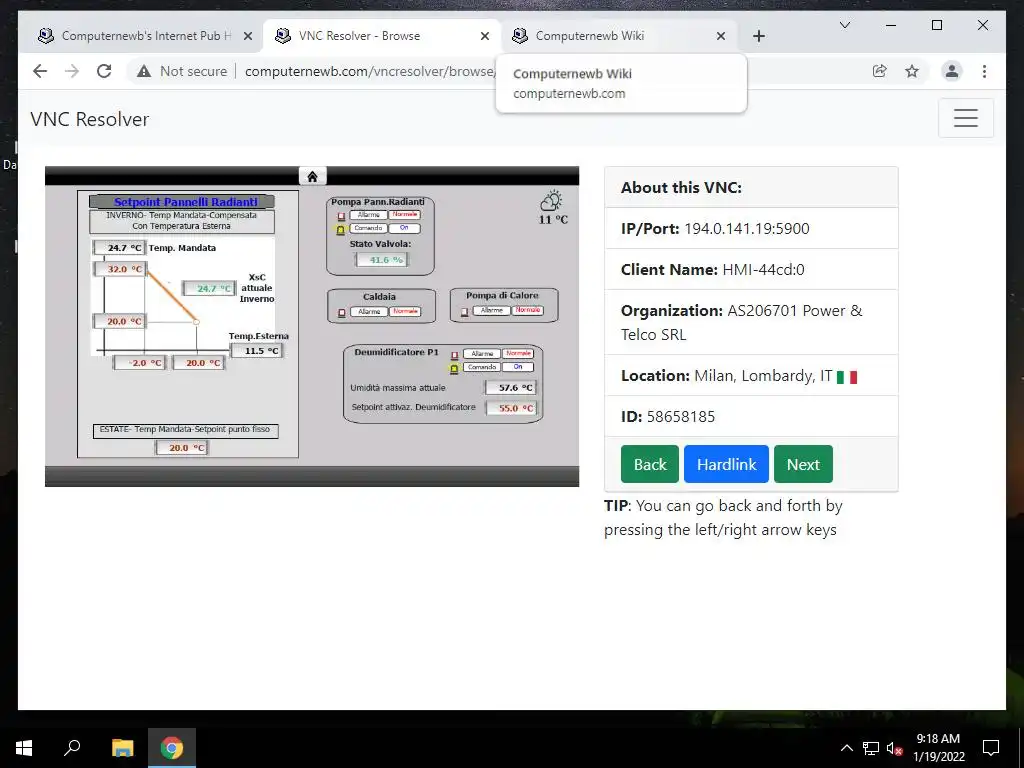Click Pompa Pann.Radianti Comando On indicator
This screenshot has width=1024, height=768.
coord(404,228)
